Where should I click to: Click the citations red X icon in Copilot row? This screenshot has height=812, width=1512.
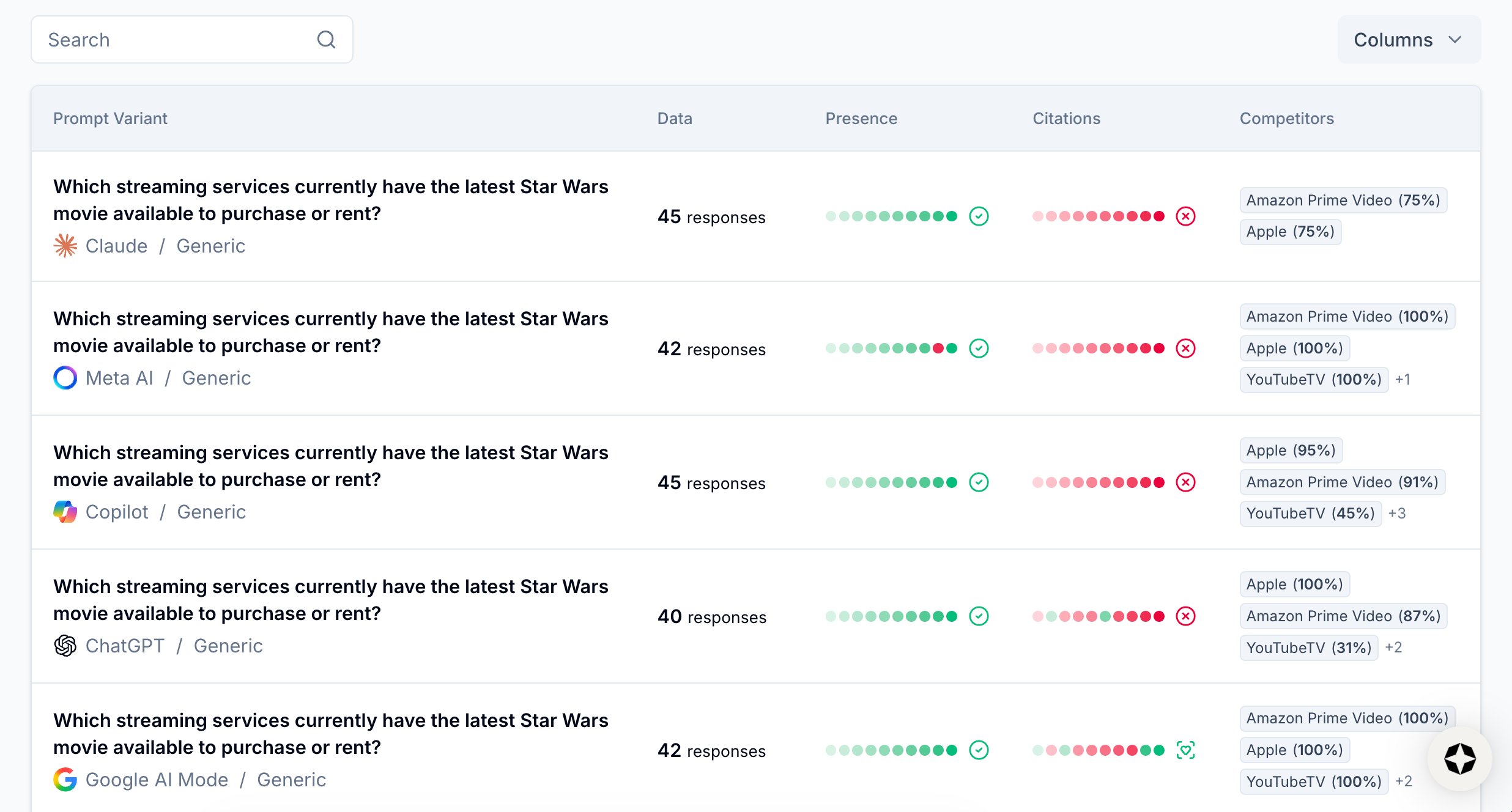coord(1186,482)
